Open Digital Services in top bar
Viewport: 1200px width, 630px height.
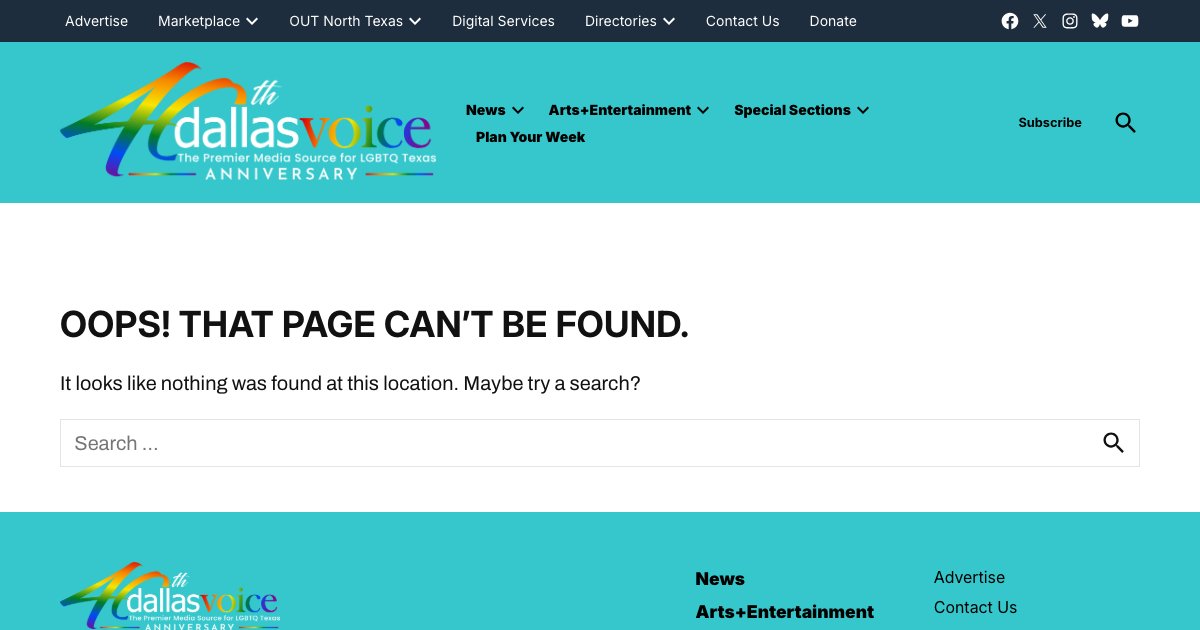(x=503, y=21)
